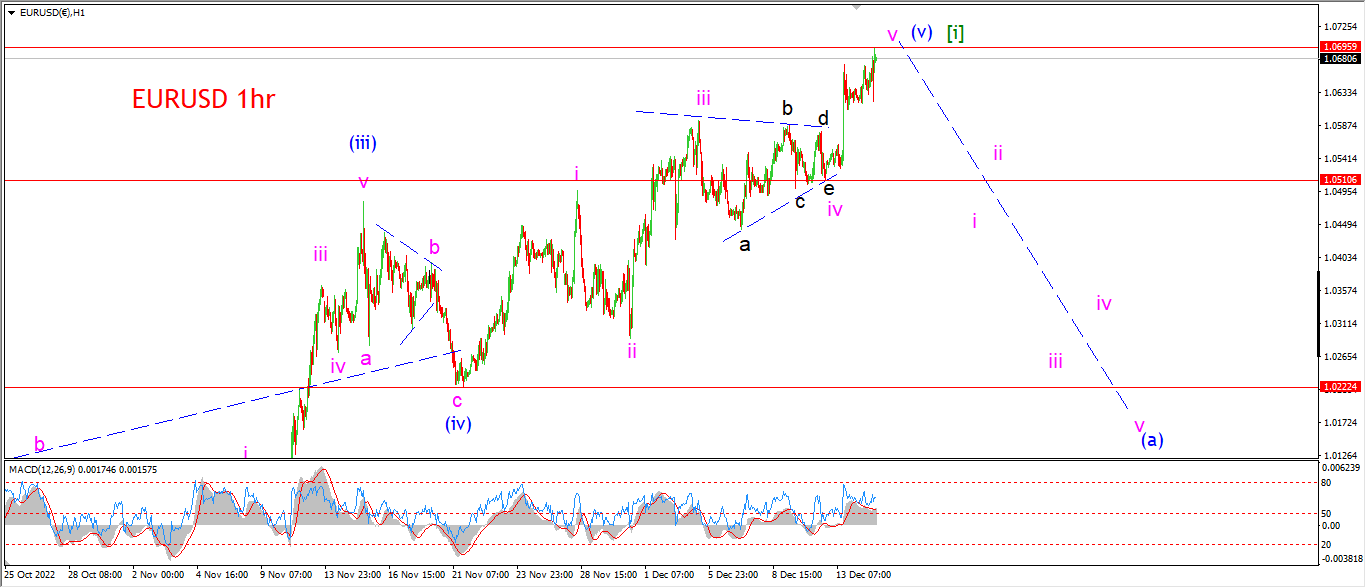Select the red 1.05106 price level tag
Viewport: 1366px width, 588px height.
1340,180
